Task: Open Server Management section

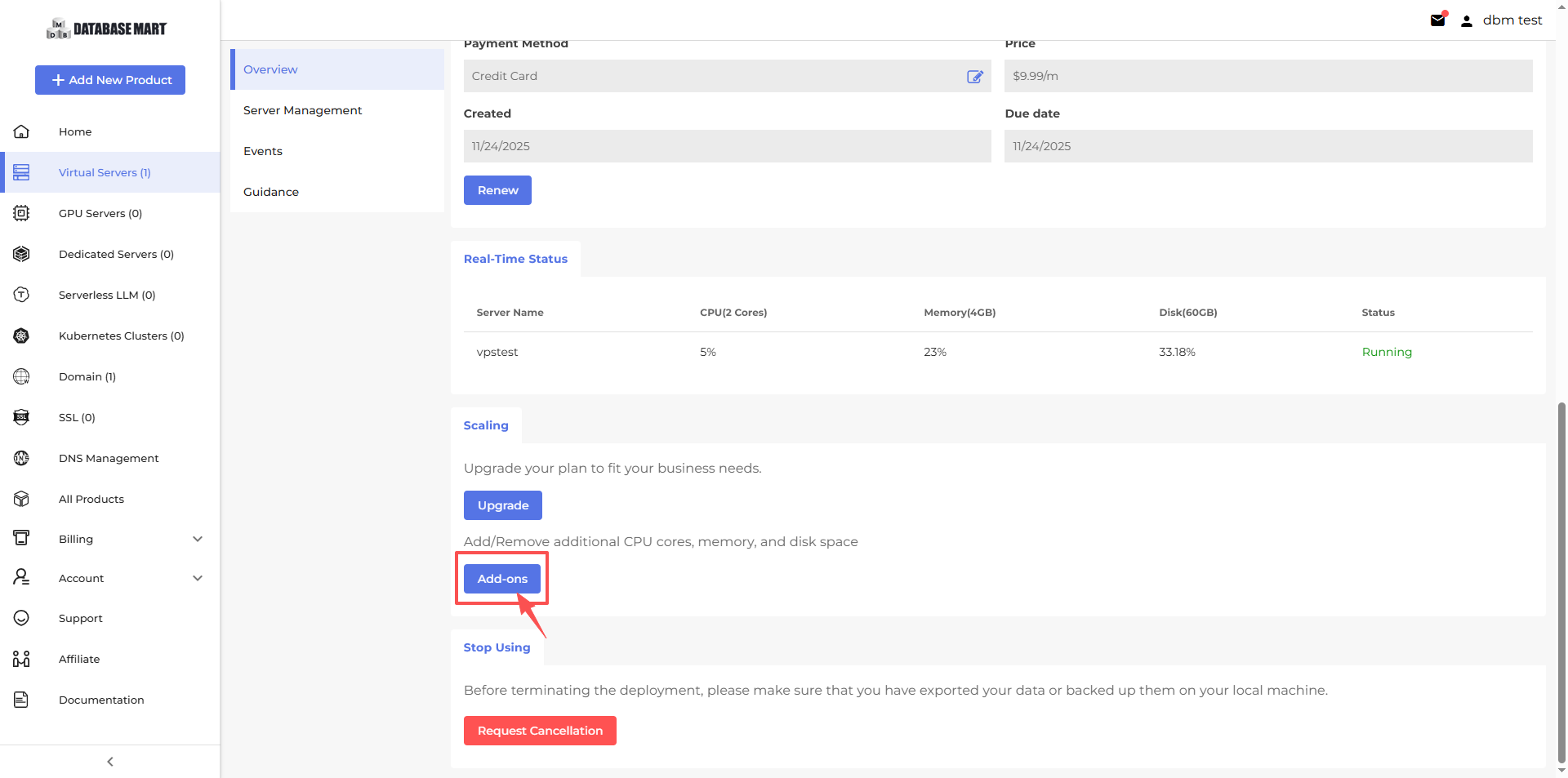Action: pos(337,110)
